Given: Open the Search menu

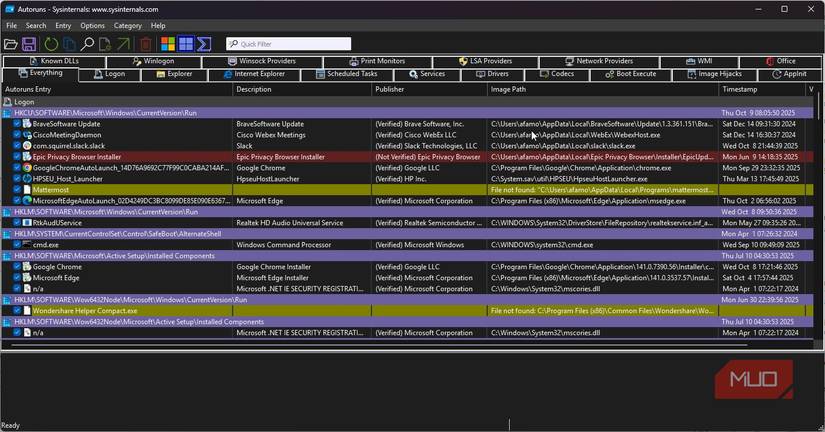Looking at the screenshot, I should [36, 25].
